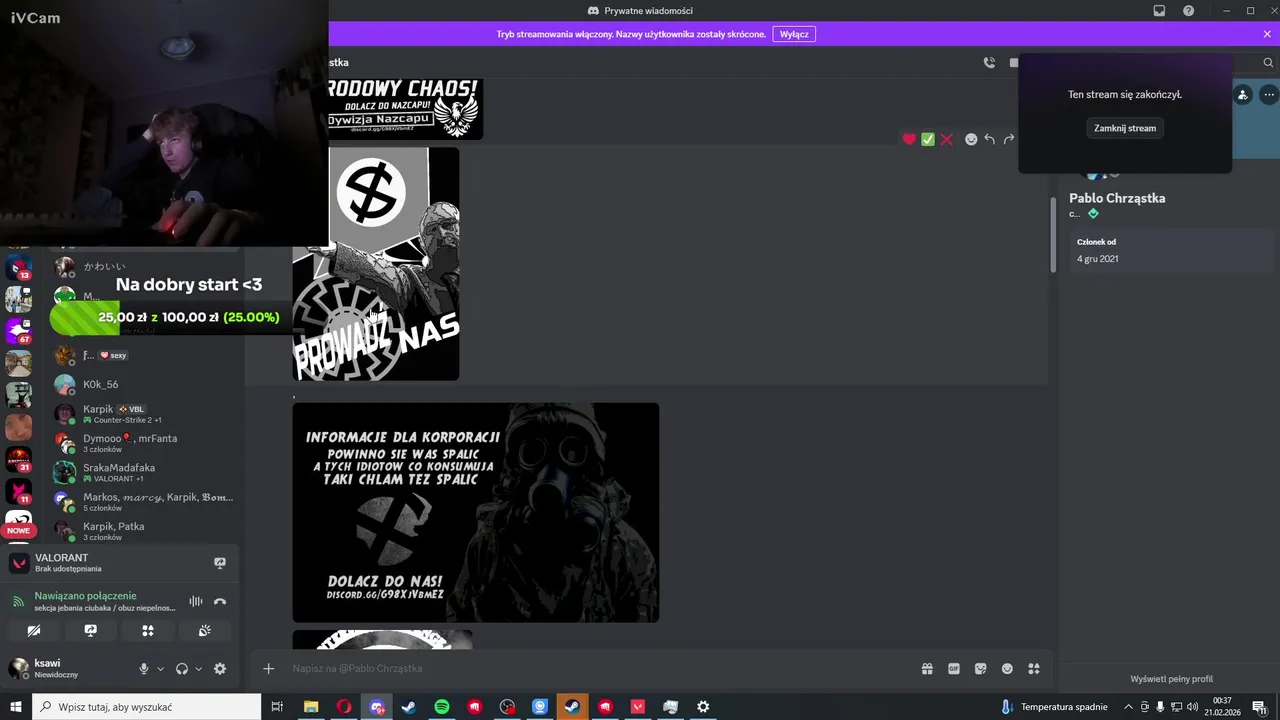Add heart reaction to the message

click(x=909, y=139)
